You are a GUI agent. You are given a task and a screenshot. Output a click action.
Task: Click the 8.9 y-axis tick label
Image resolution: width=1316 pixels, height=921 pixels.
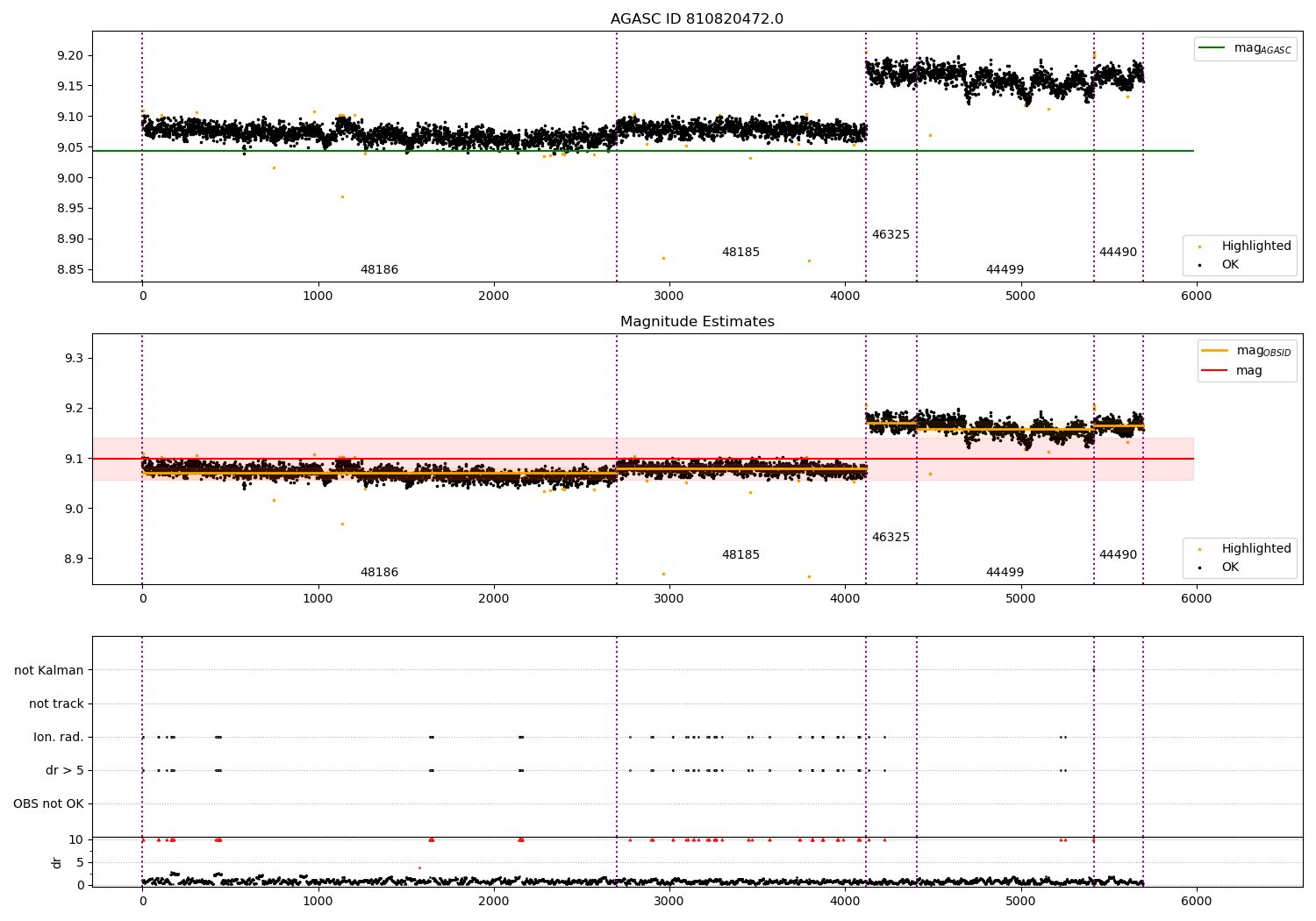(74, 559)
